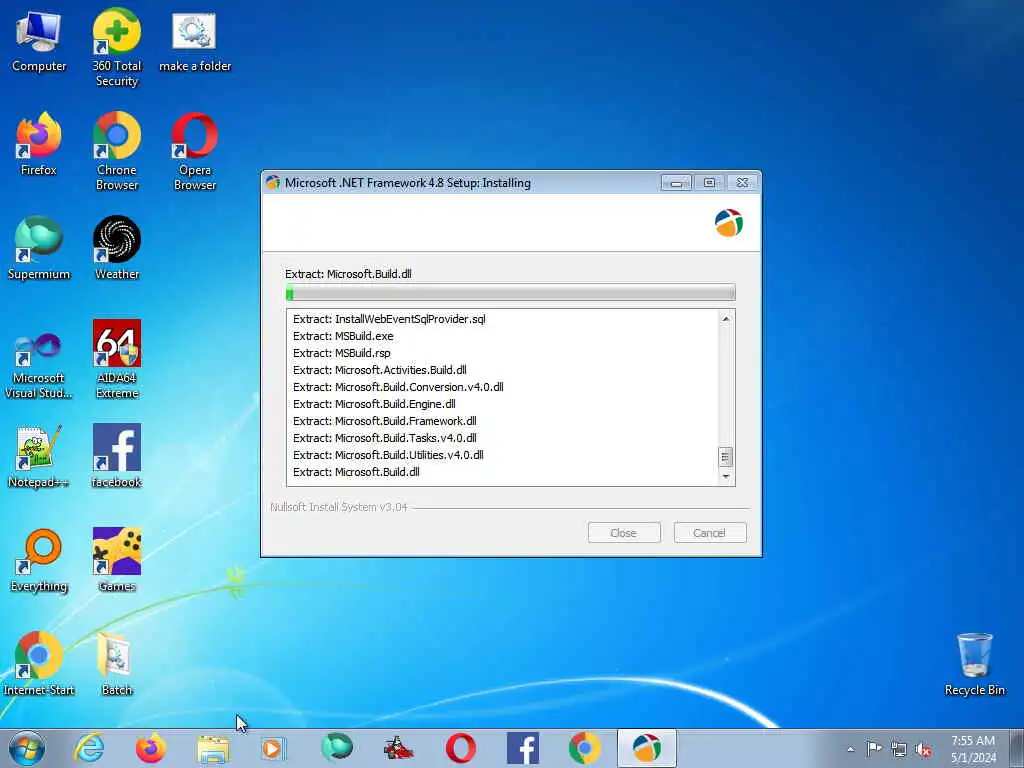
Task: Open Internet Explorer in taskbar
Action: point(89,748)
